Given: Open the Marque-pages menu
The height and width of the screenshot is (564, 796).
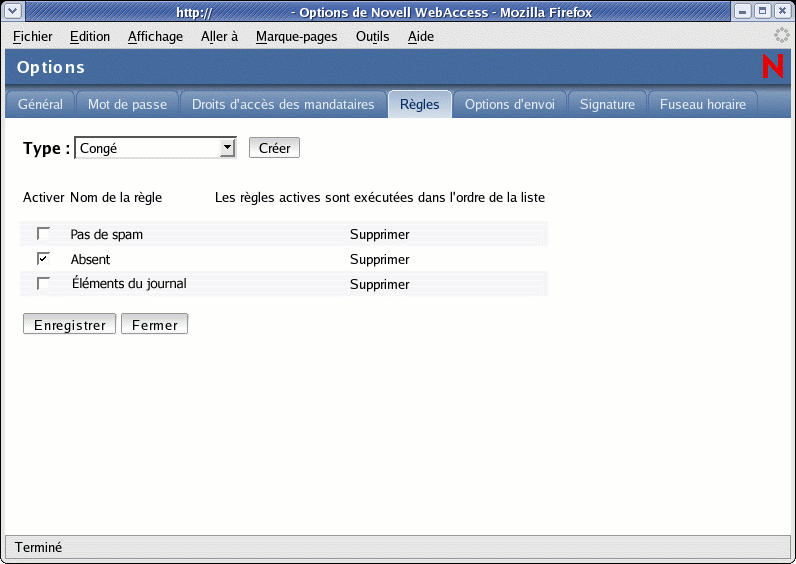Looking at the screenshot, I should click(x=296, y=37).
